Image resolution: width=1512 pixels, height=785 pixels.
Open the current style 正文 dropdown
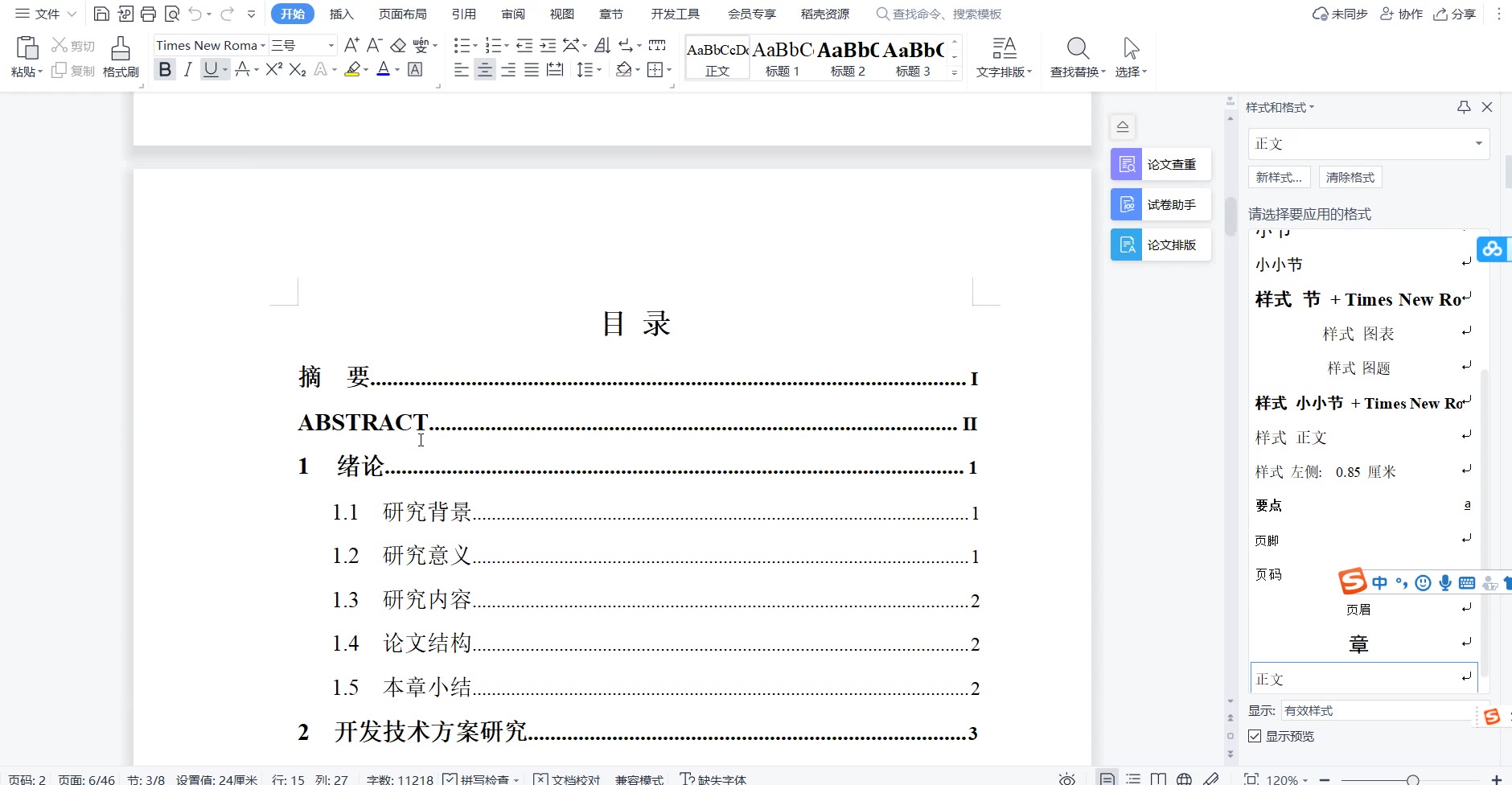(x=1478, y=144)
